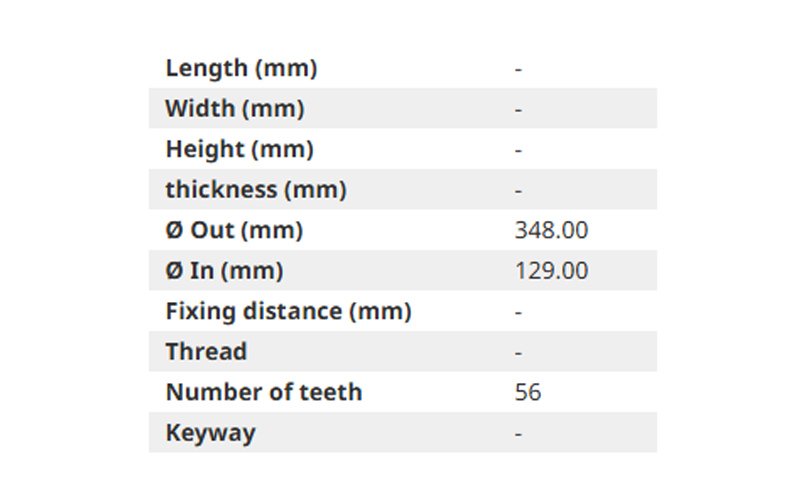The width and height of the screenshot is (800, 500).
Task: Click the Length (mm) label
Action: (241, 68)
